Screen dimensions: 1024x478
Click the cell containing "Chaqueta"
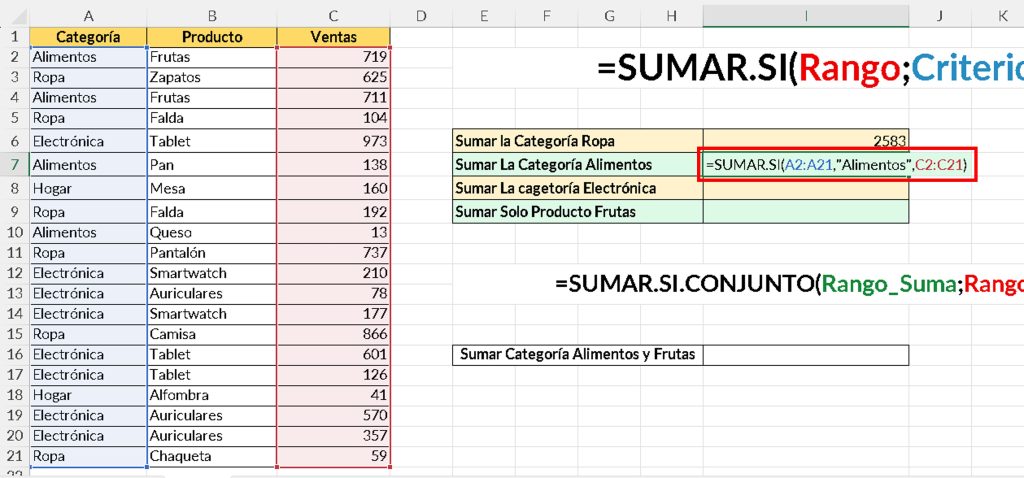(x=212, y=456)
